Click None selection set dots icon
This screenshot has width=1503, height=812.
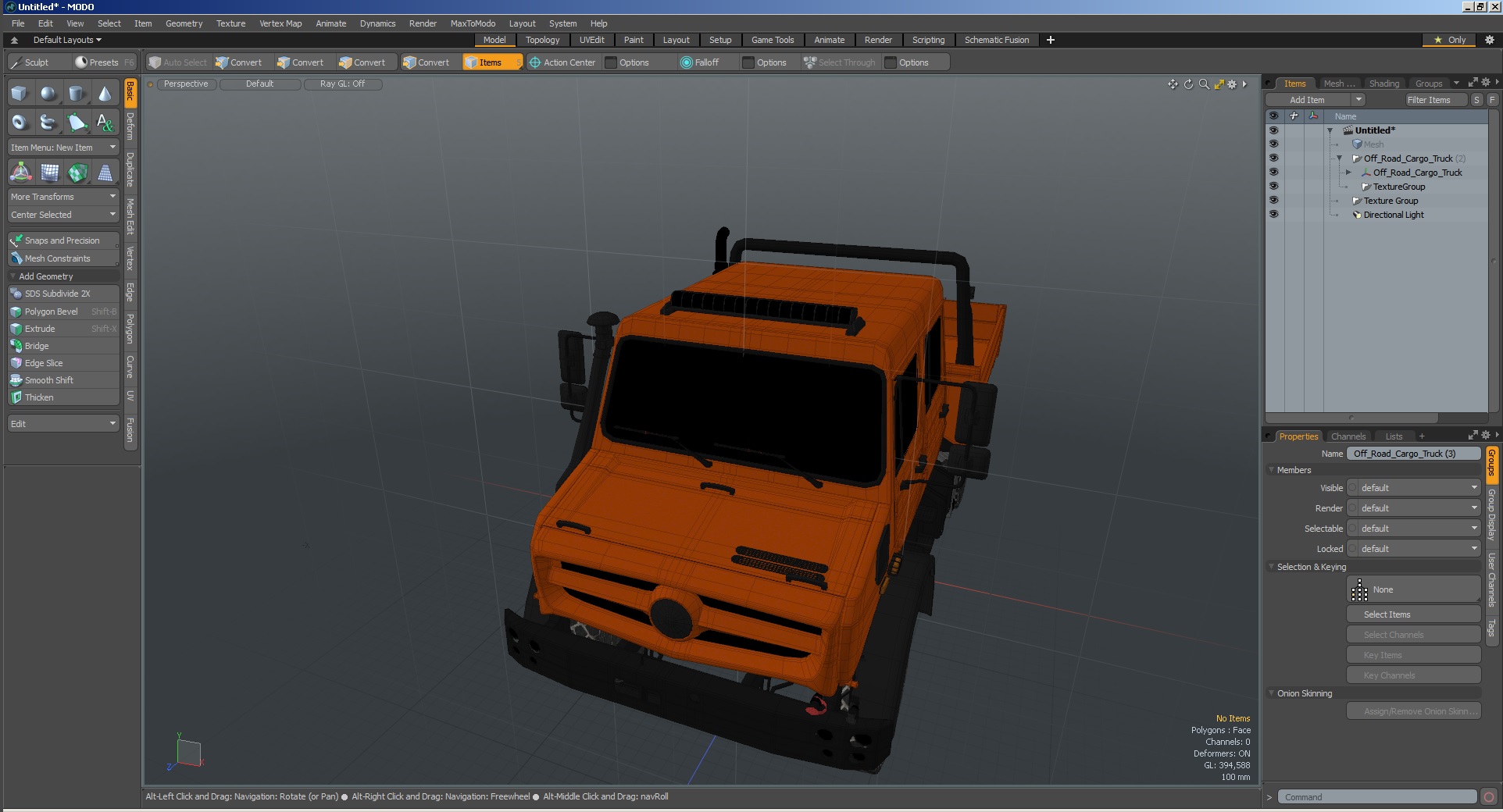[x=1359, y=589]
